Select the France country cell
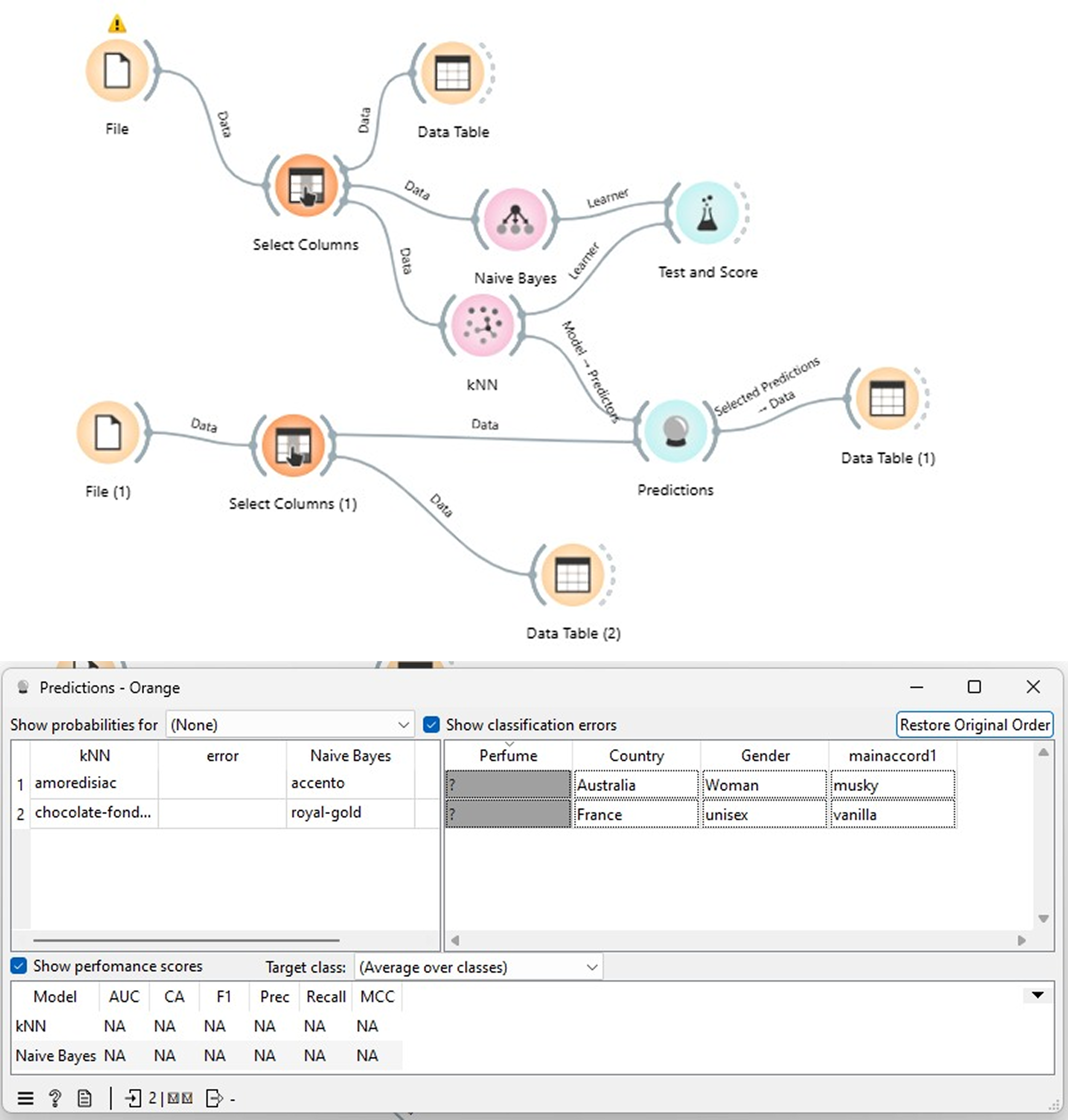This screenshot has height=1120, width=1068. (637, 814)
